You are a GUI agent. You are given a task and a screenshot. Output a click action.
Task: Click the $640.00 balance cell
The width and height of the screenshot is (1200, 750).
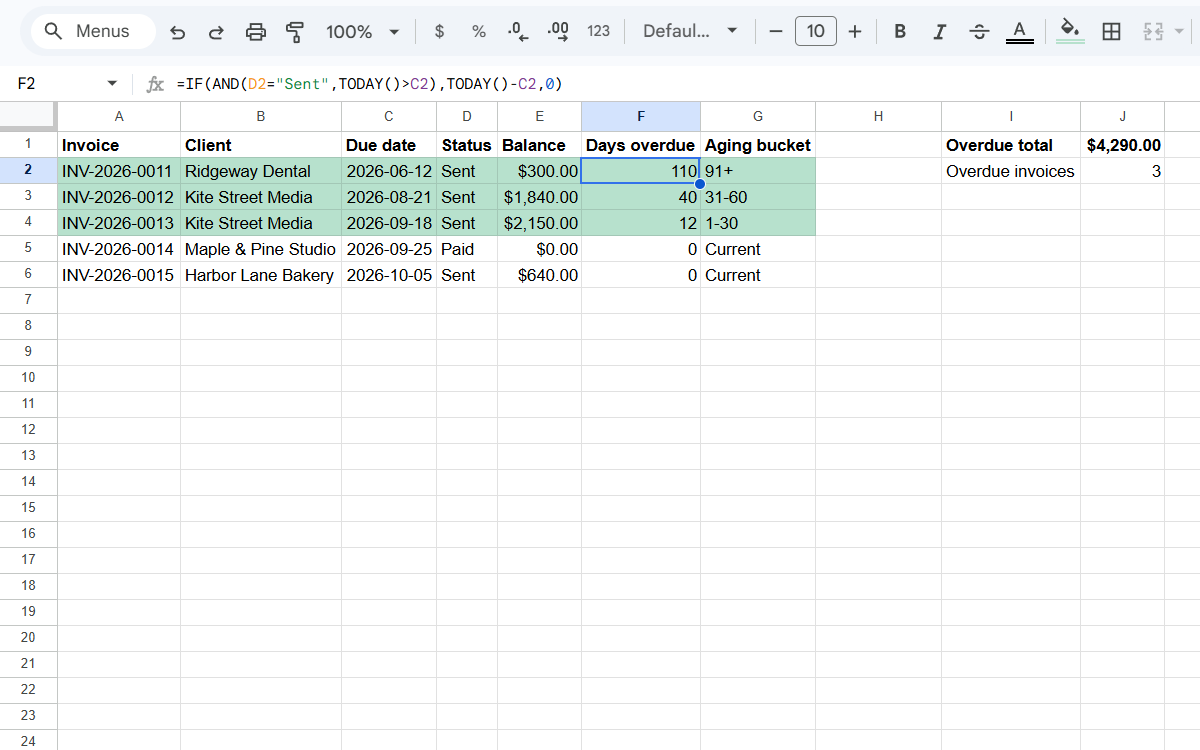coord(539,275)
